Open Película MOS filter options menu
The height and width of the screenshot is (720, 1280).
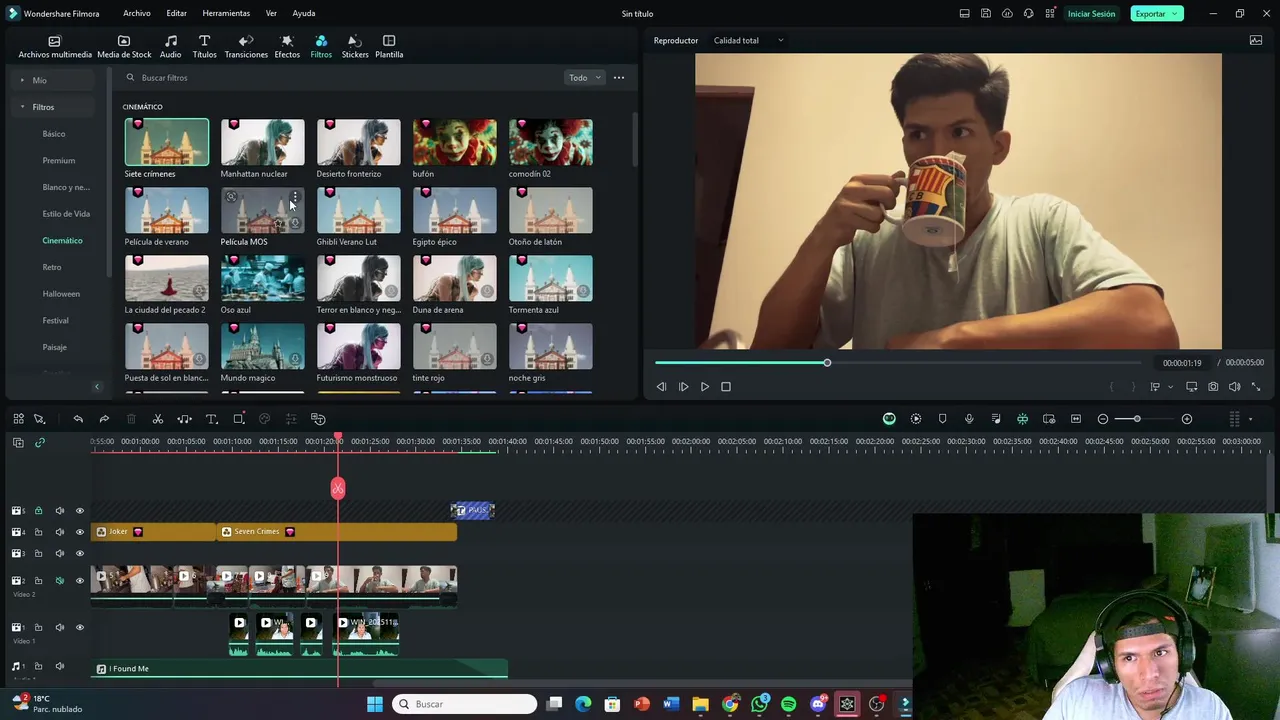point(295,197)
